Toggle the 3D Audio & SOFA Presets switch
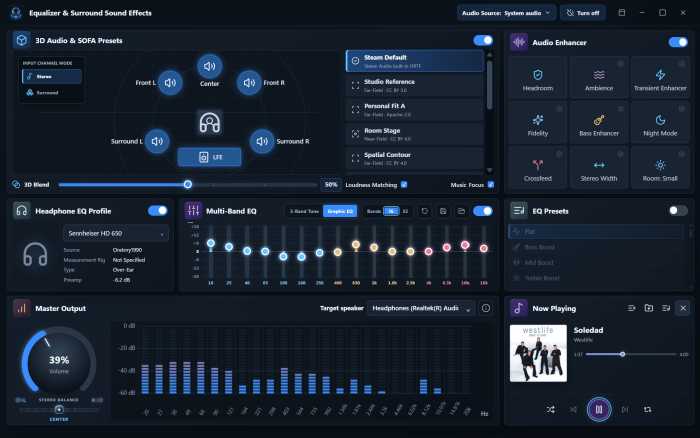The image size is (700, 438). tap(483, 41)
